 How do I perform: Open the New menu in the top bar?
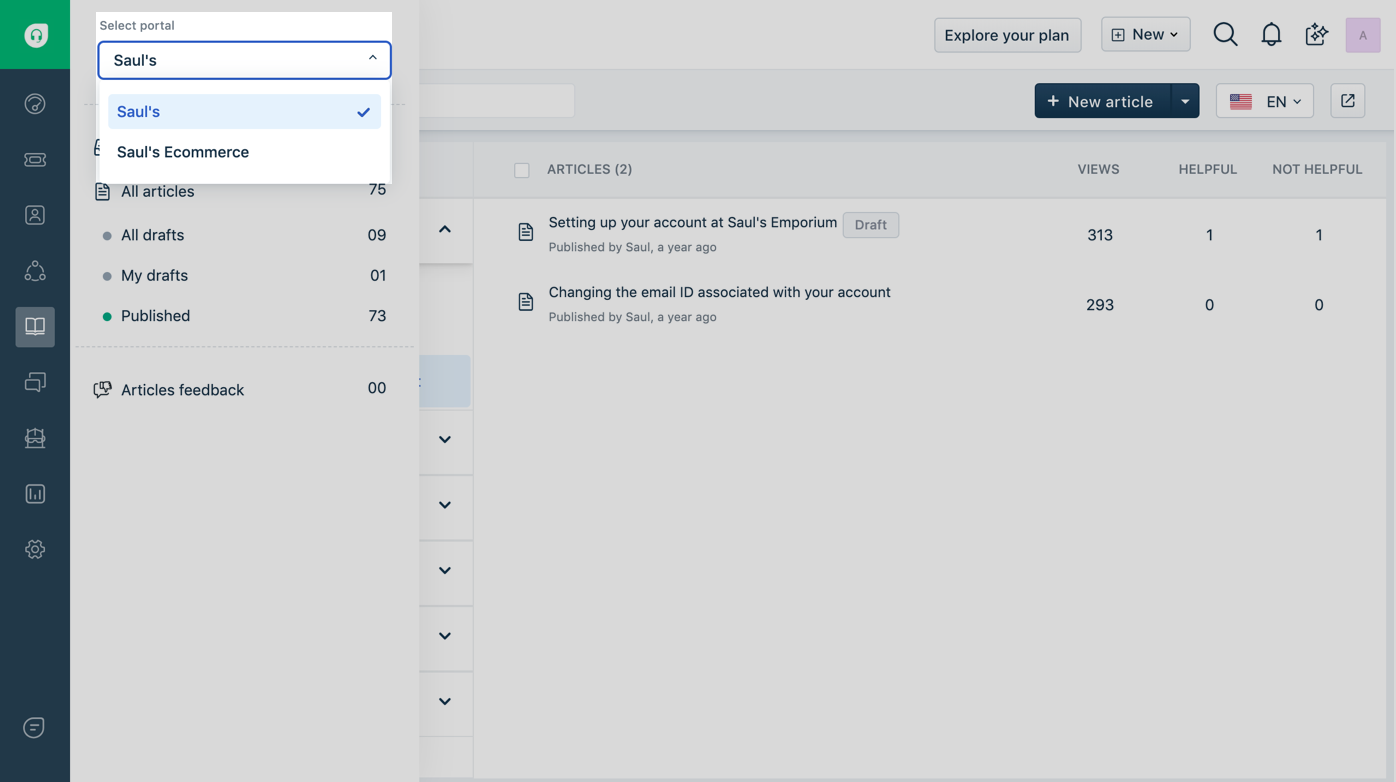1145,33
